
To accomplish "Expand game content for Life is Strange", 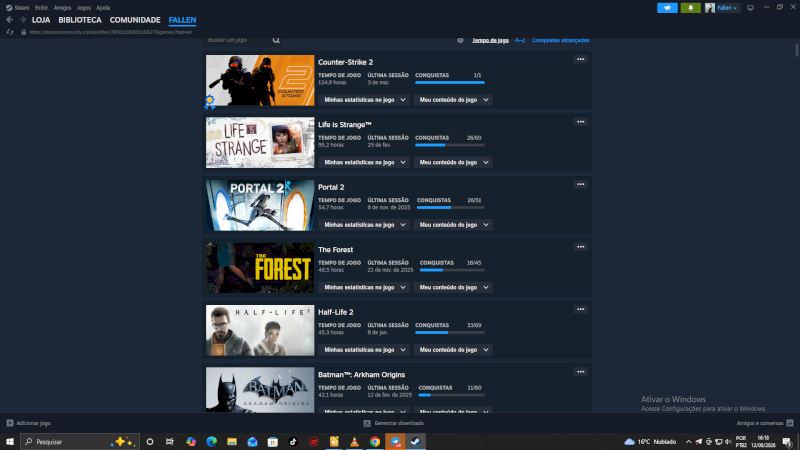I will pos(454,162).
